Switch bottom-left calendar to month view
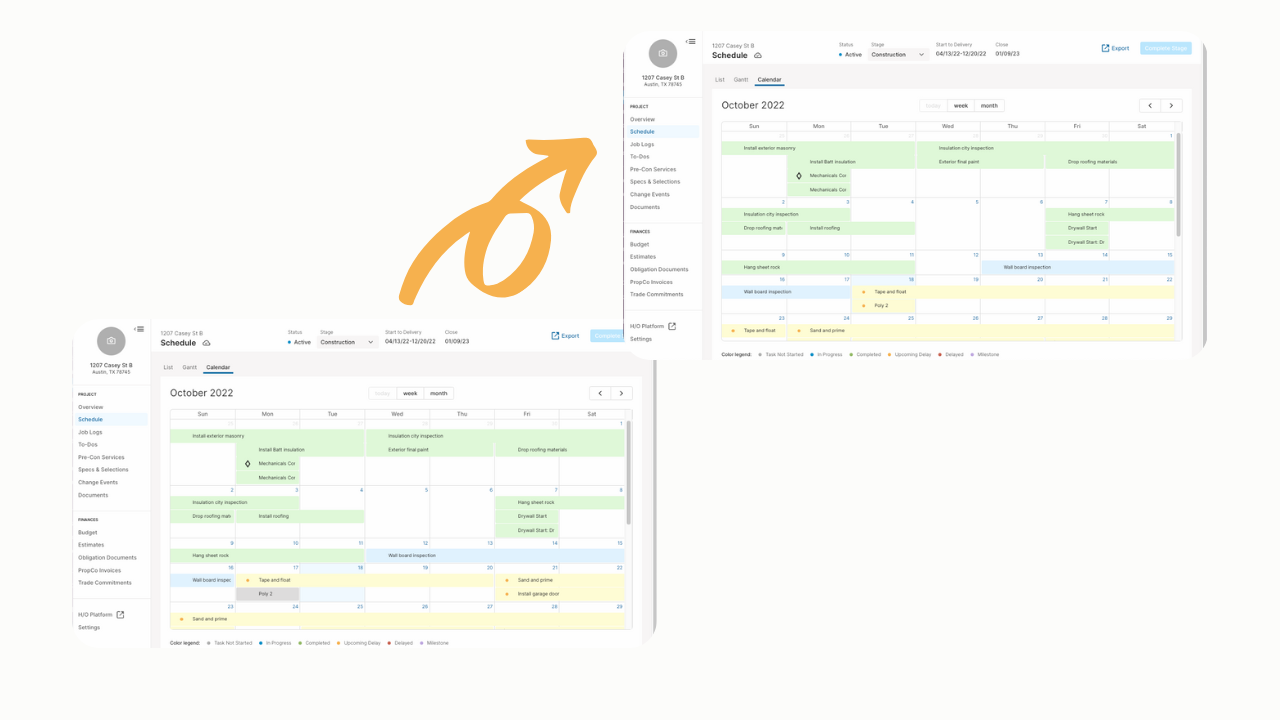Image resolution: width=1280 pixels, height=720 pixels. tap(438, 393)
